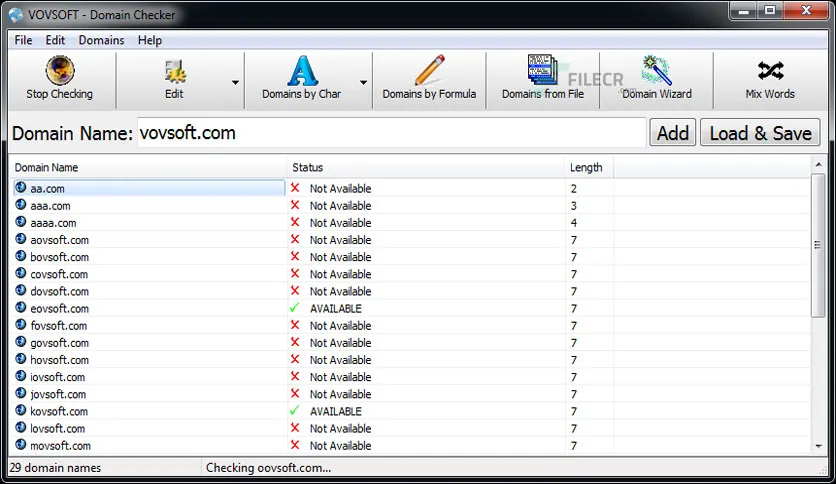The height and width of the screenshot is (484, 836).
Task: Click the scrollbar down arrow
Action: coord(818,446)
